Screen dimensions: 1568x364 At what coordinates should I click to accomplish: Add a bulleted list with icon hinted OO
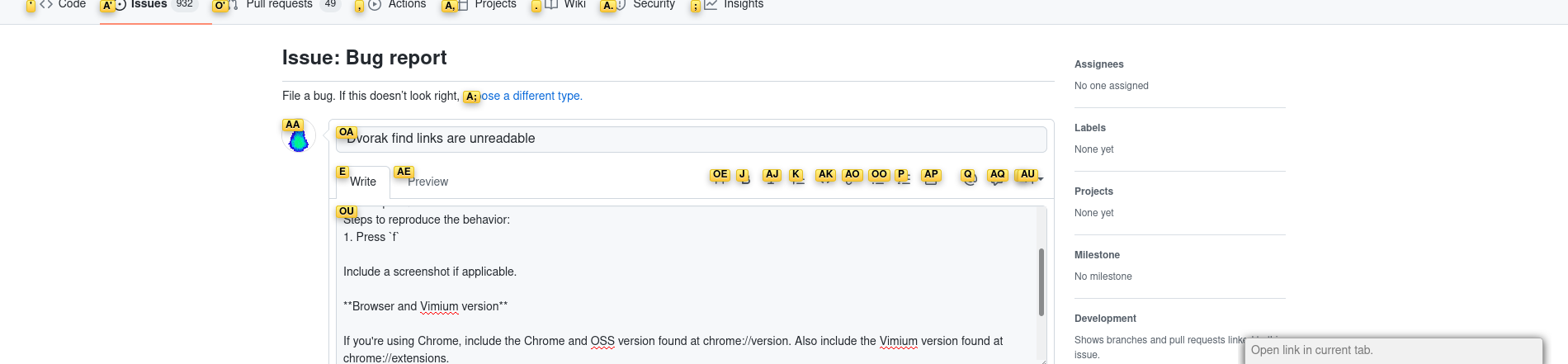[878, 180]
